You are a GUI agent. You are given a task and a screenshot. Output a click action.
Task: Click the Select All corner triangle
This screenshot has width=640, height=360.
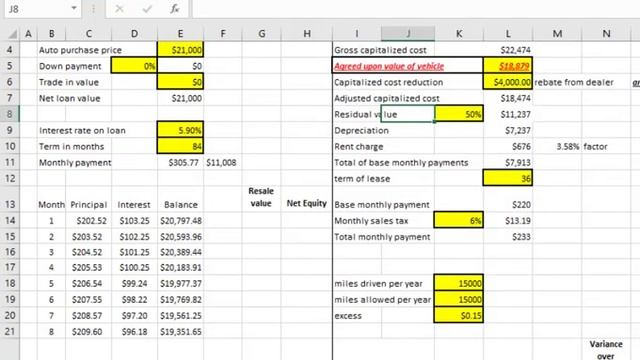[12, 34]
